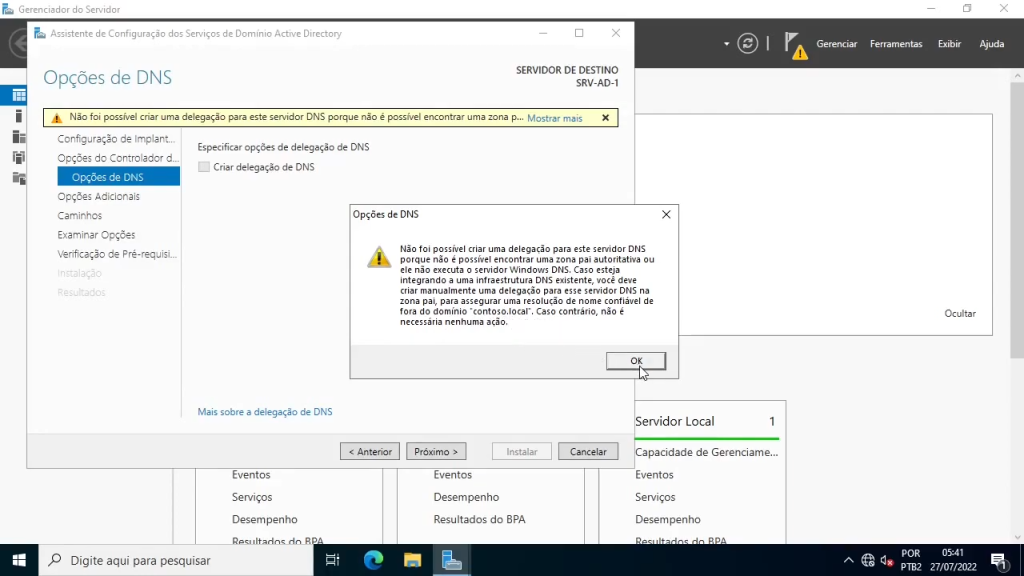1024x576 pixels.
Task: Select the fourth role icon in the sidebar
Action: coord(19,157)
